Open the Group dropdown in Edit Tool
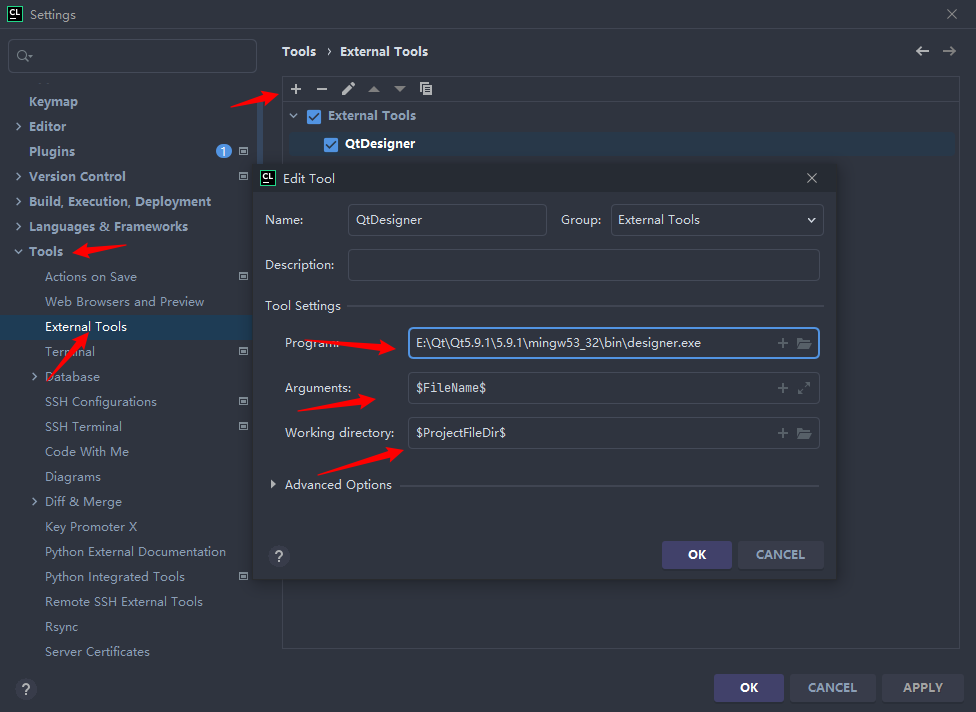 click(717, 220)
